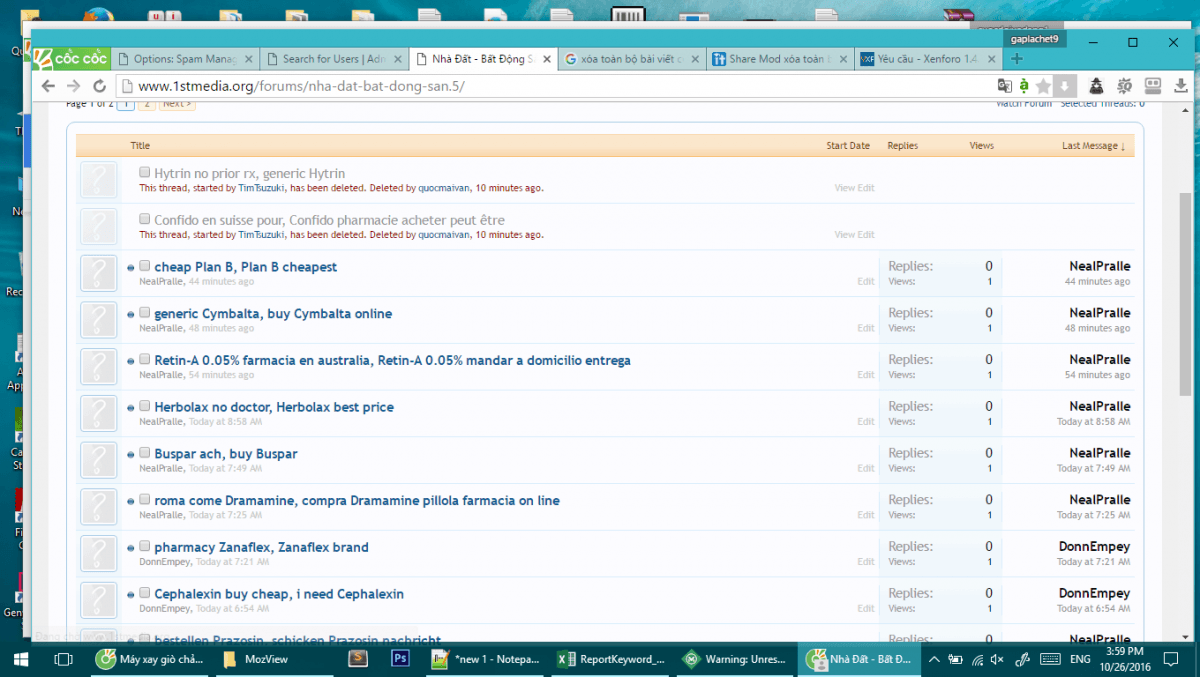Click the translate icon in address bar

(x=1004, y=86)
